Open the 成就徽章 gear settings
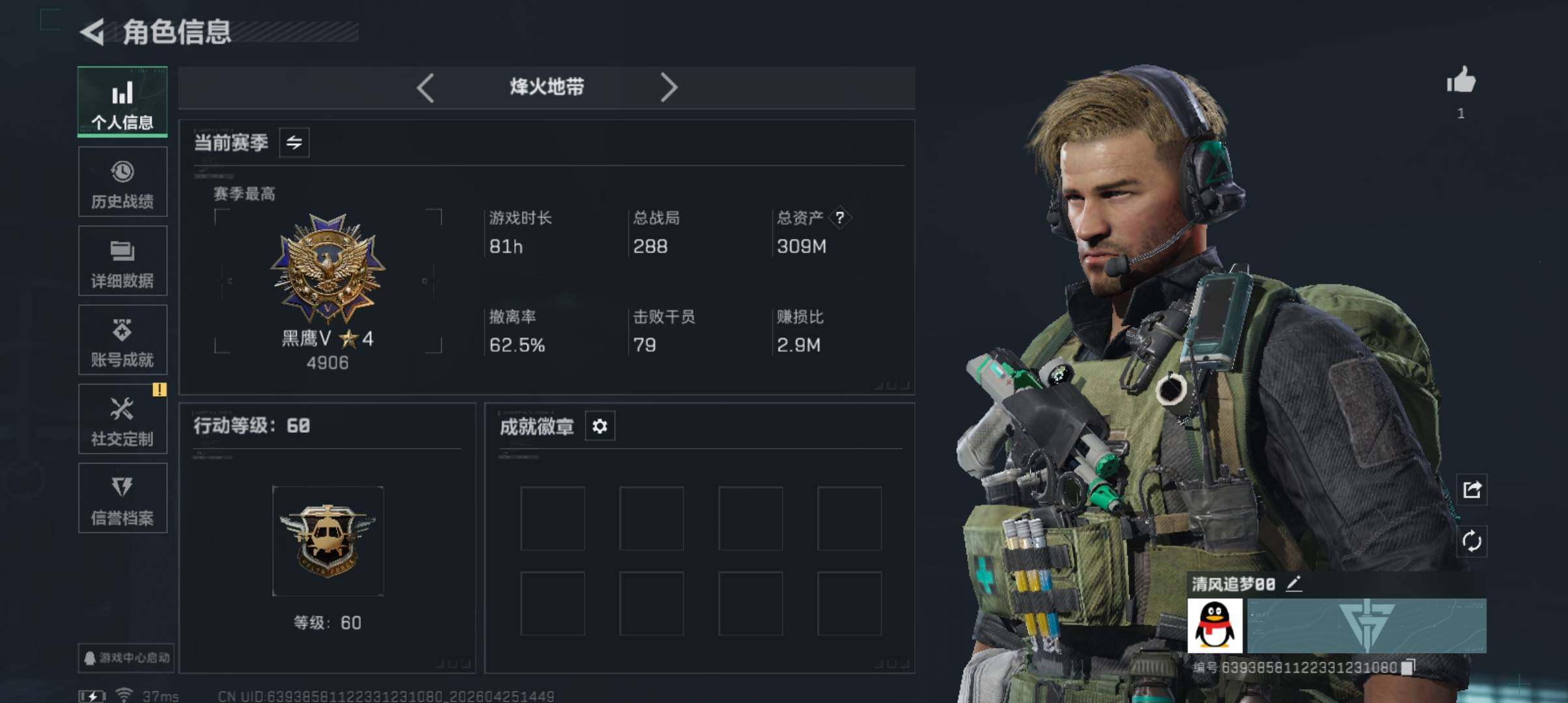The height and width of the screenshot is (703, 1568). pyautogui.click(x=600, y=426)
